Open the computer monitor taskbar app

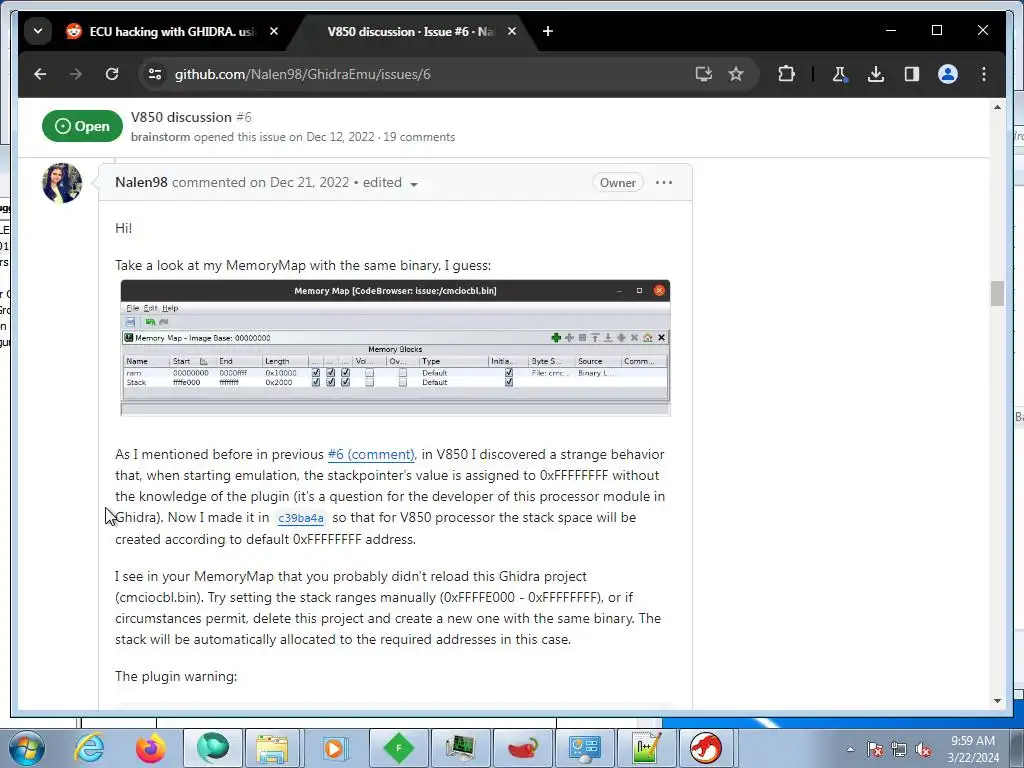click(x=460, y=748)
